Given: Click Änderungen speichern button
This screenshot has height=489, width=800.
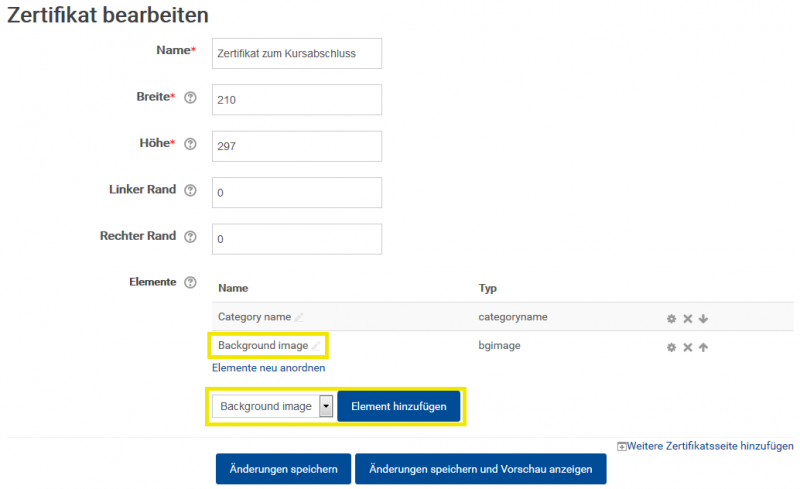Looking at the screenshot, I should pos(283,469).
